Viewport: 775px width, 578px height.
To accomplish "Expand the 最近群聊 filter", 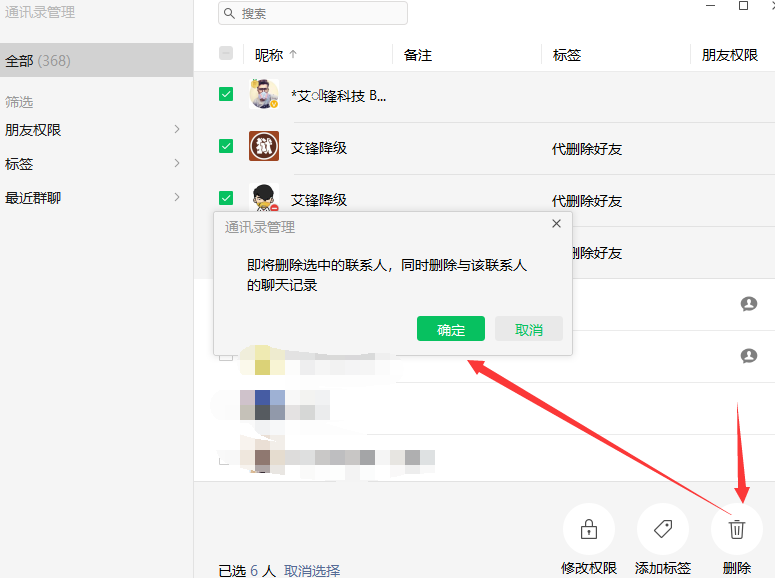I will [177, 198].
